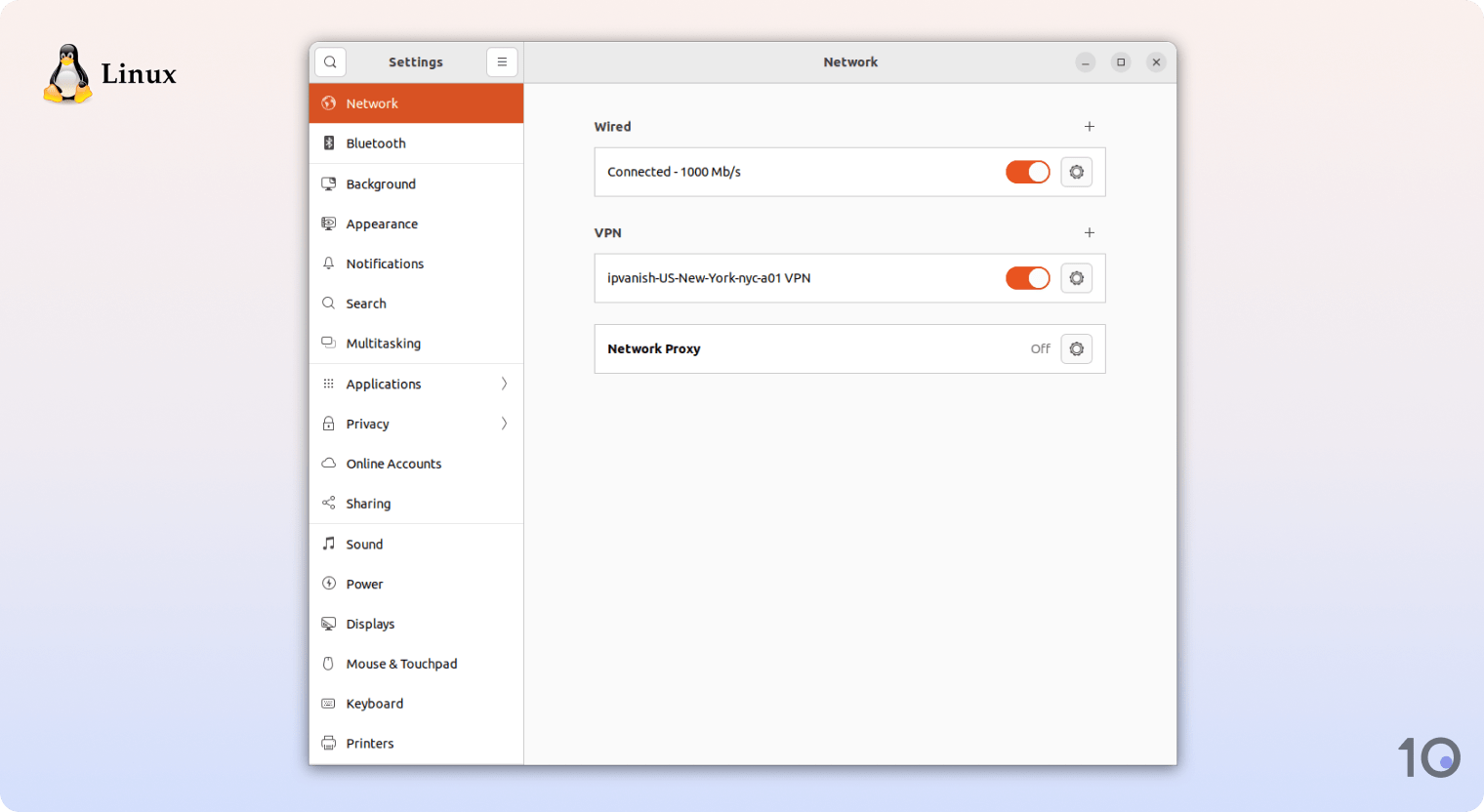Expand Privacy chevron arrow
Viewport: 1484px width, 812px height.
pos(504,424)
